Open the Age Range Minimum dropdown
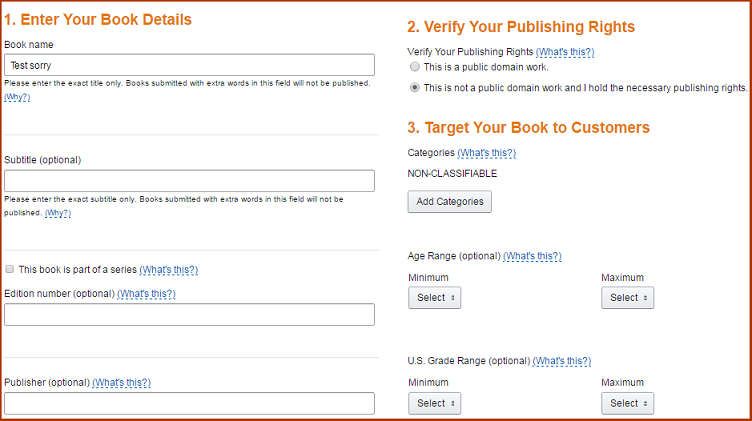This screenshot has height=421, width=752. pos(435,297)
